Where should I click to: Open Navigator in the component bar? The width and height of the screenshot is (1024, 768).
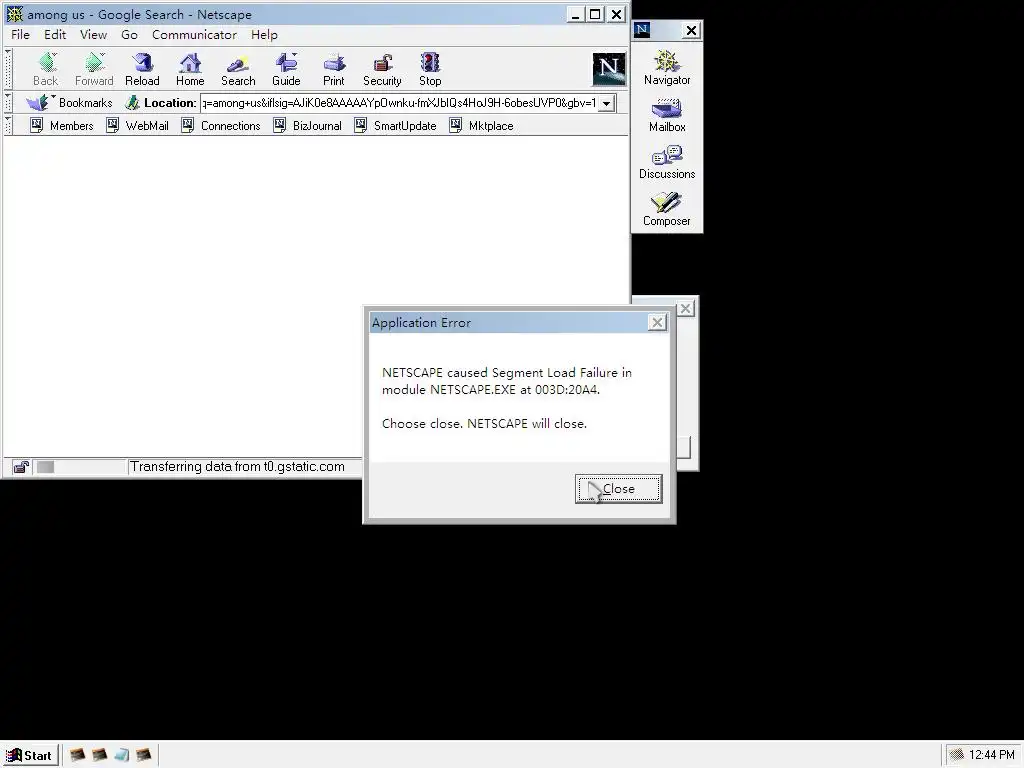[667, 68]
